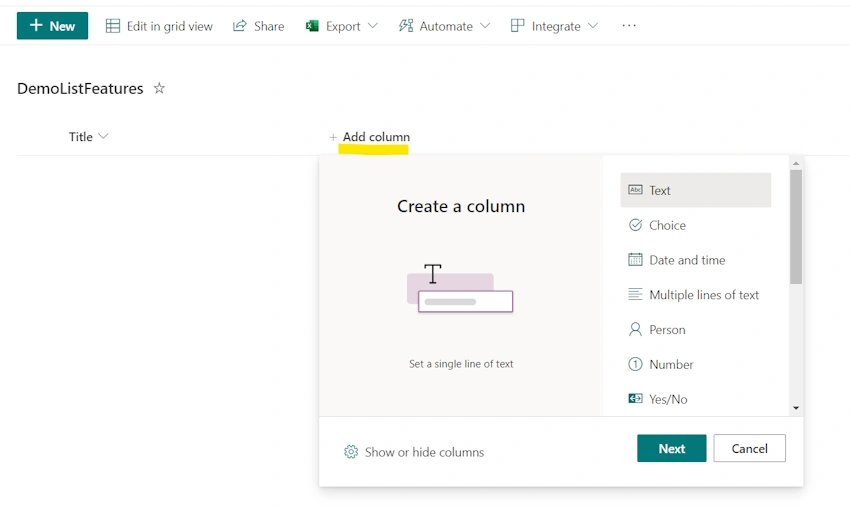Viewport: 850px width, 506px height.
Task: Open the more options ellipsis in the toolbar
Action: coord(629,25)
